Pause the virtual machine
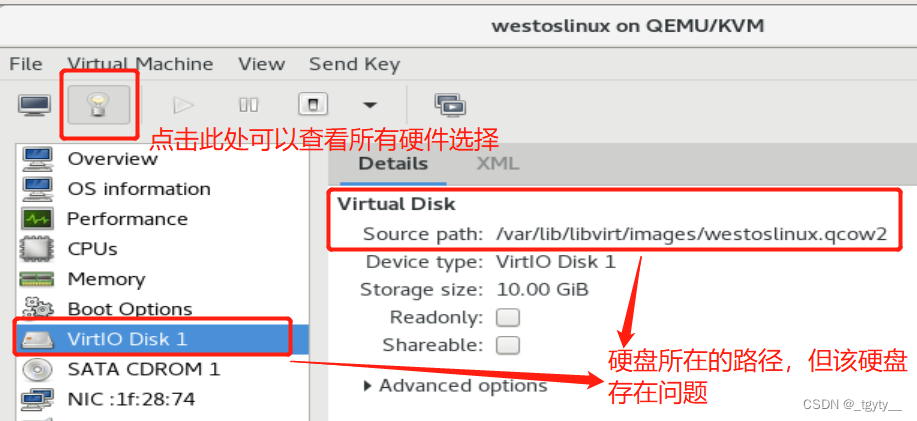The width and height of the screenshot is (917, 421). pyautogui.click(x=248, y=104)
